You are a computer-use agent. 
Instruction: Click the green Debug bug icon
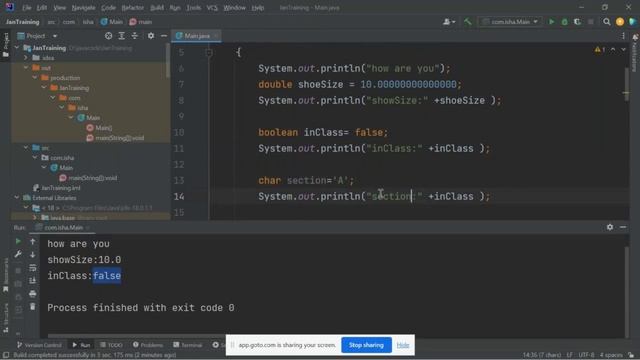coord(564,22)
